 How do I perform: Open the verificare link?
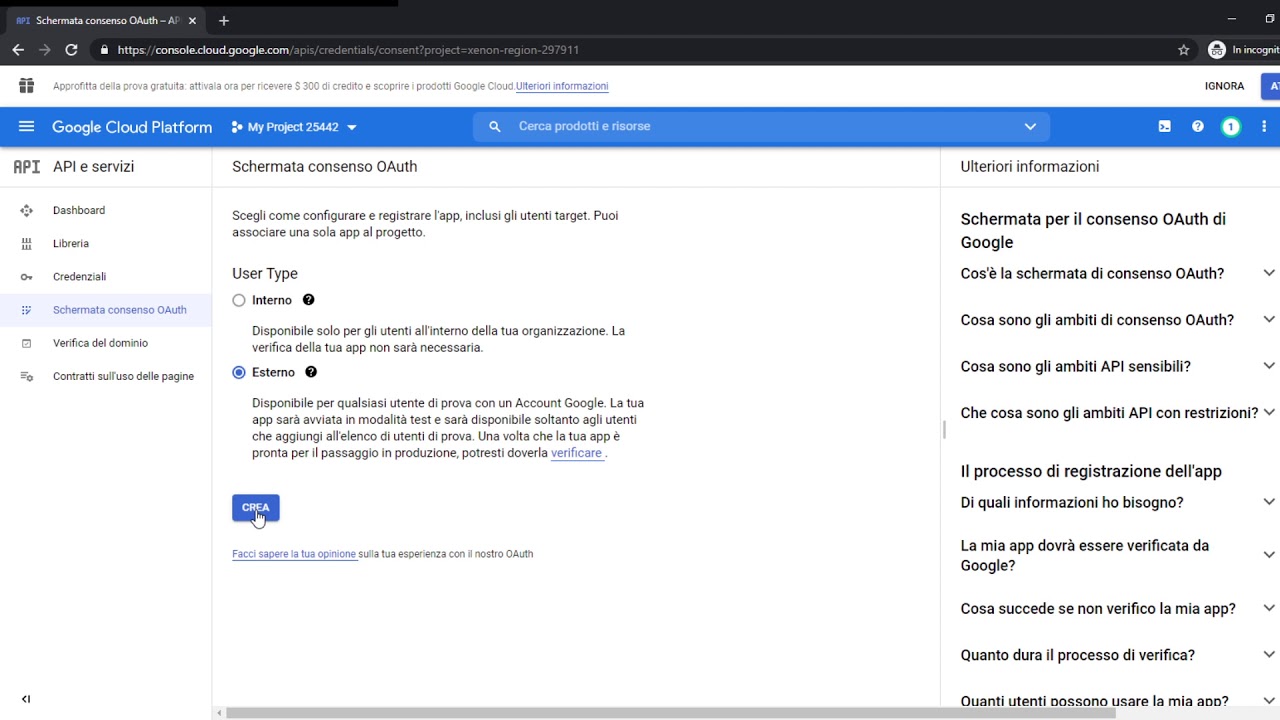[576, 453]
